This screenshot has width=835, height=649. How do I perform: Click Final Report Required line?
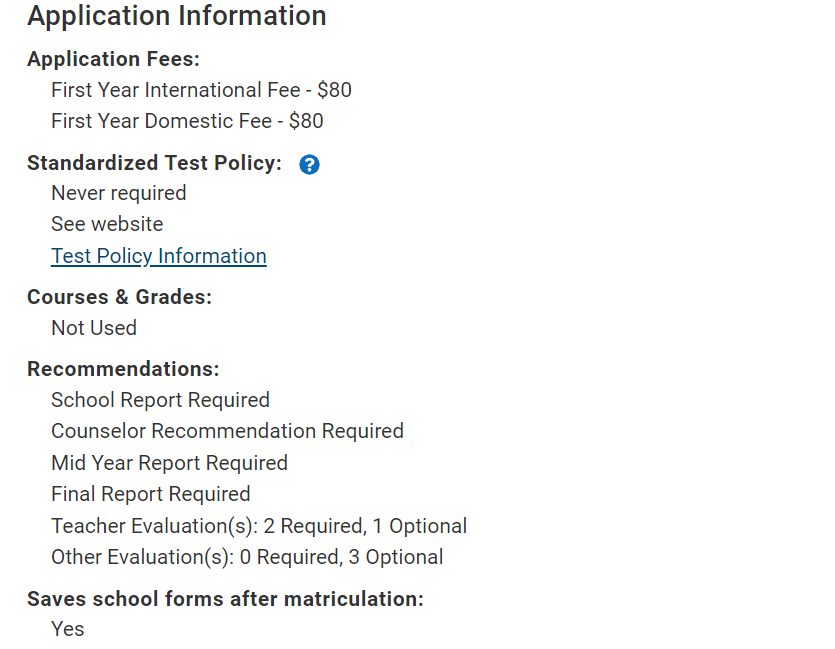[x=151, y=494]
